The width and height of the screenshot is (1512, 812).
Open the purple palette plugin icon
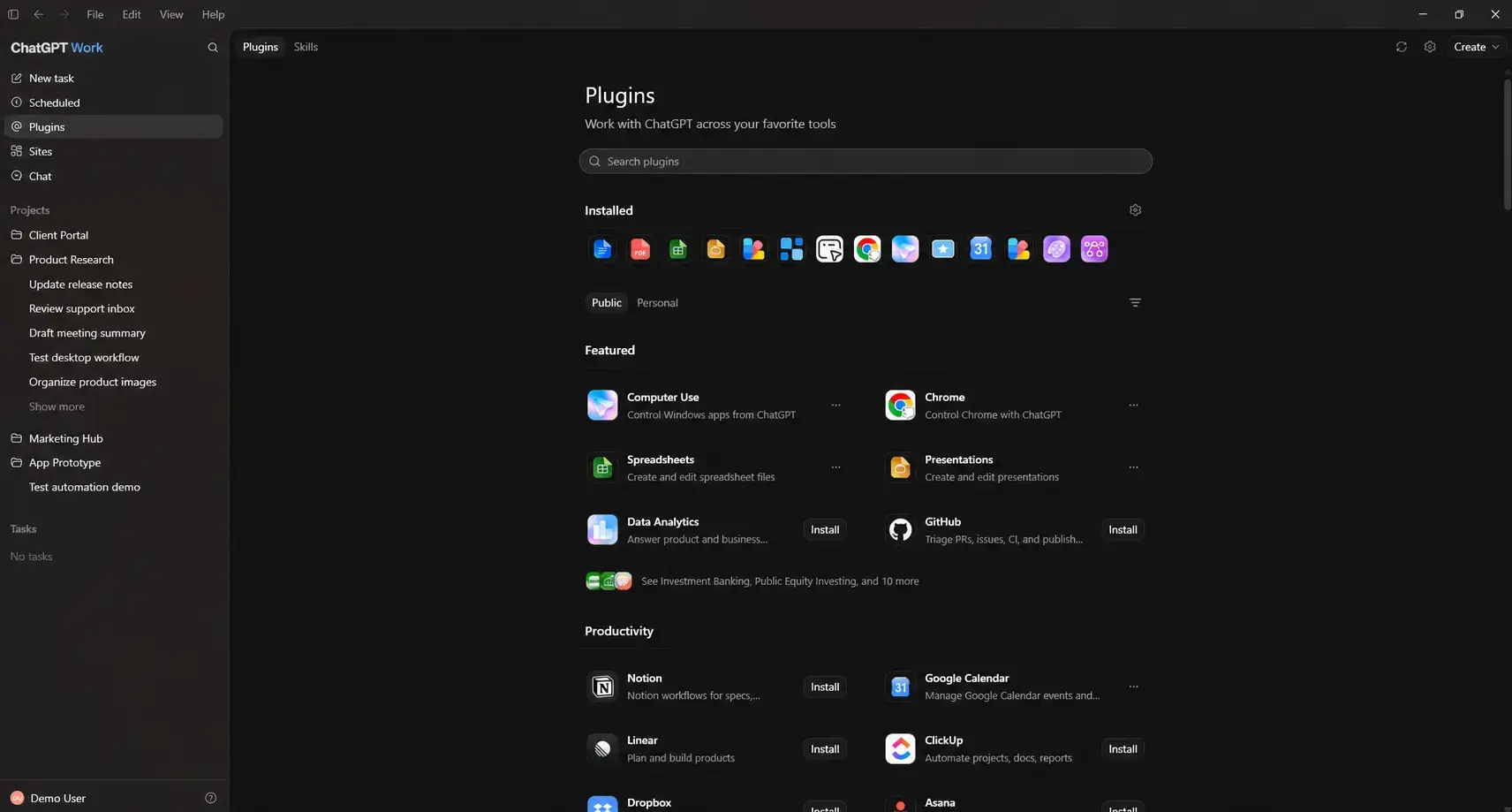click(1057, 249)
